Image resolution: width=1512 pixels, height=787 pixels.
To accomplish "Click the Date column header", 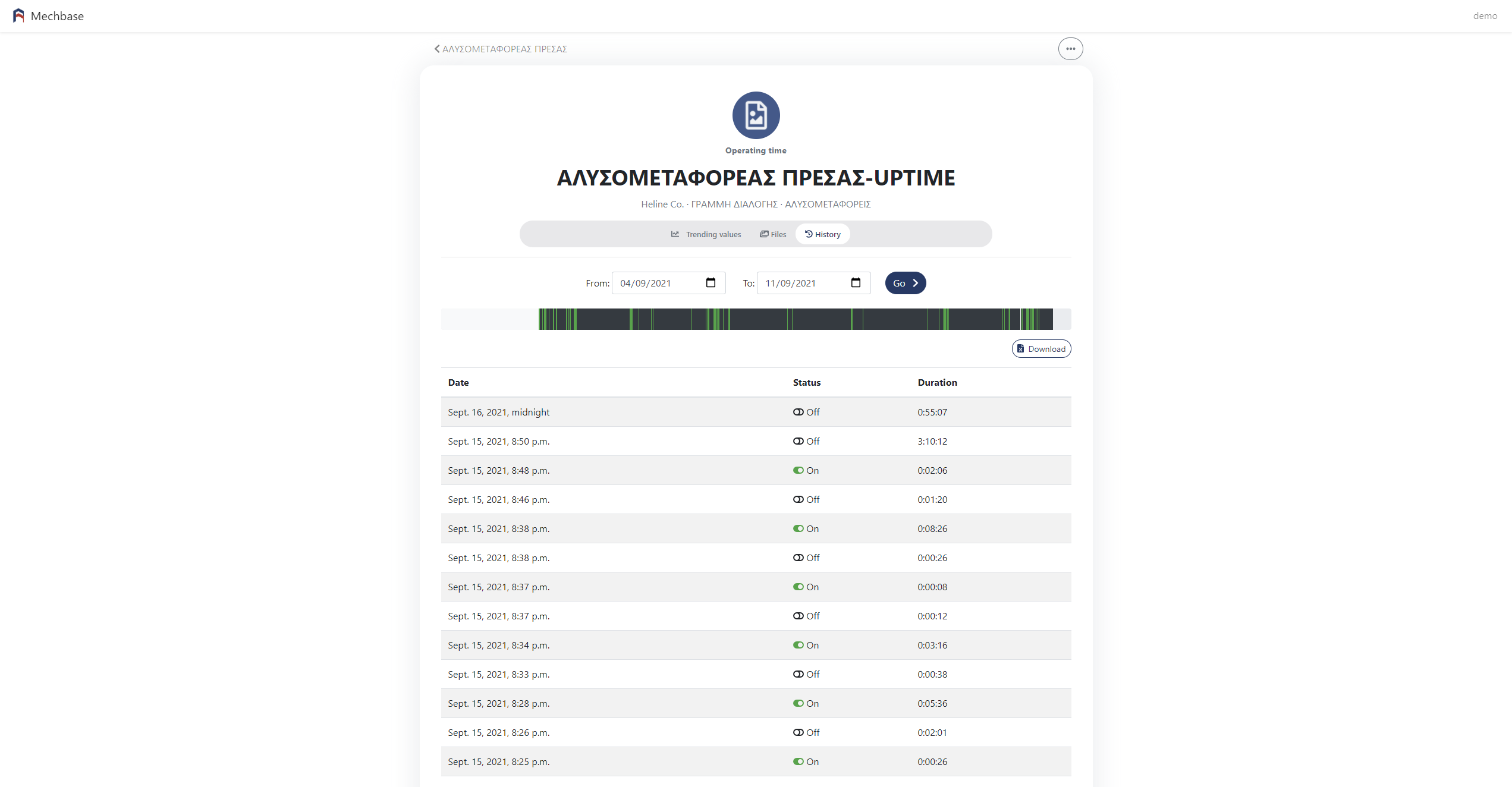I will tap(458, 382).
